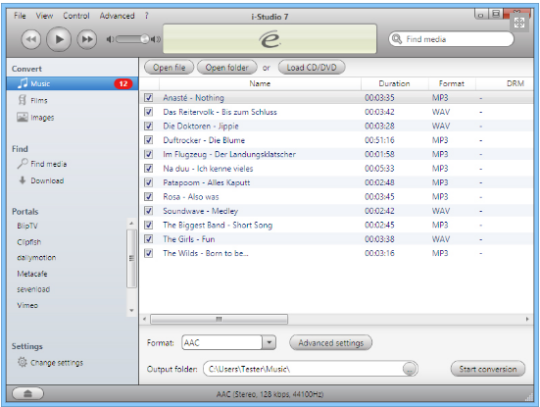Uncheck Das Reitervolk - Bis zum Schluss checkbox

(148, 112)
